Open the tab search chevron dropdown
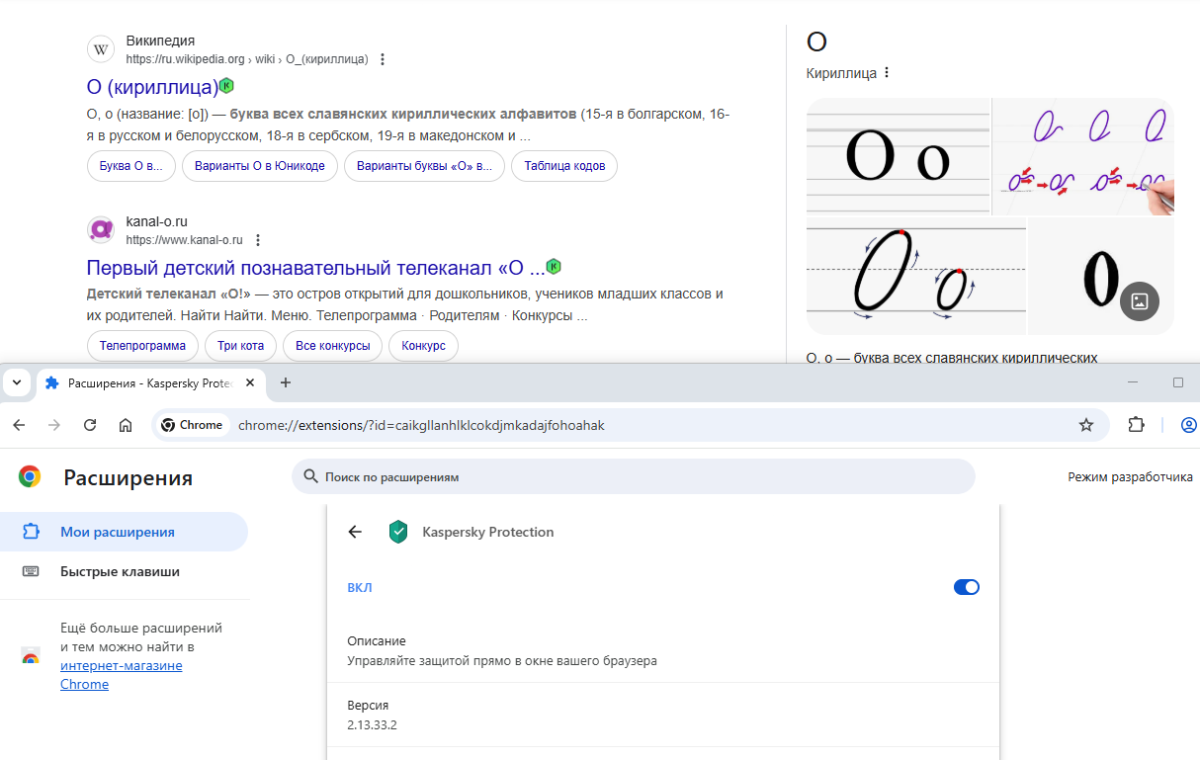 (x=16, y=383)
